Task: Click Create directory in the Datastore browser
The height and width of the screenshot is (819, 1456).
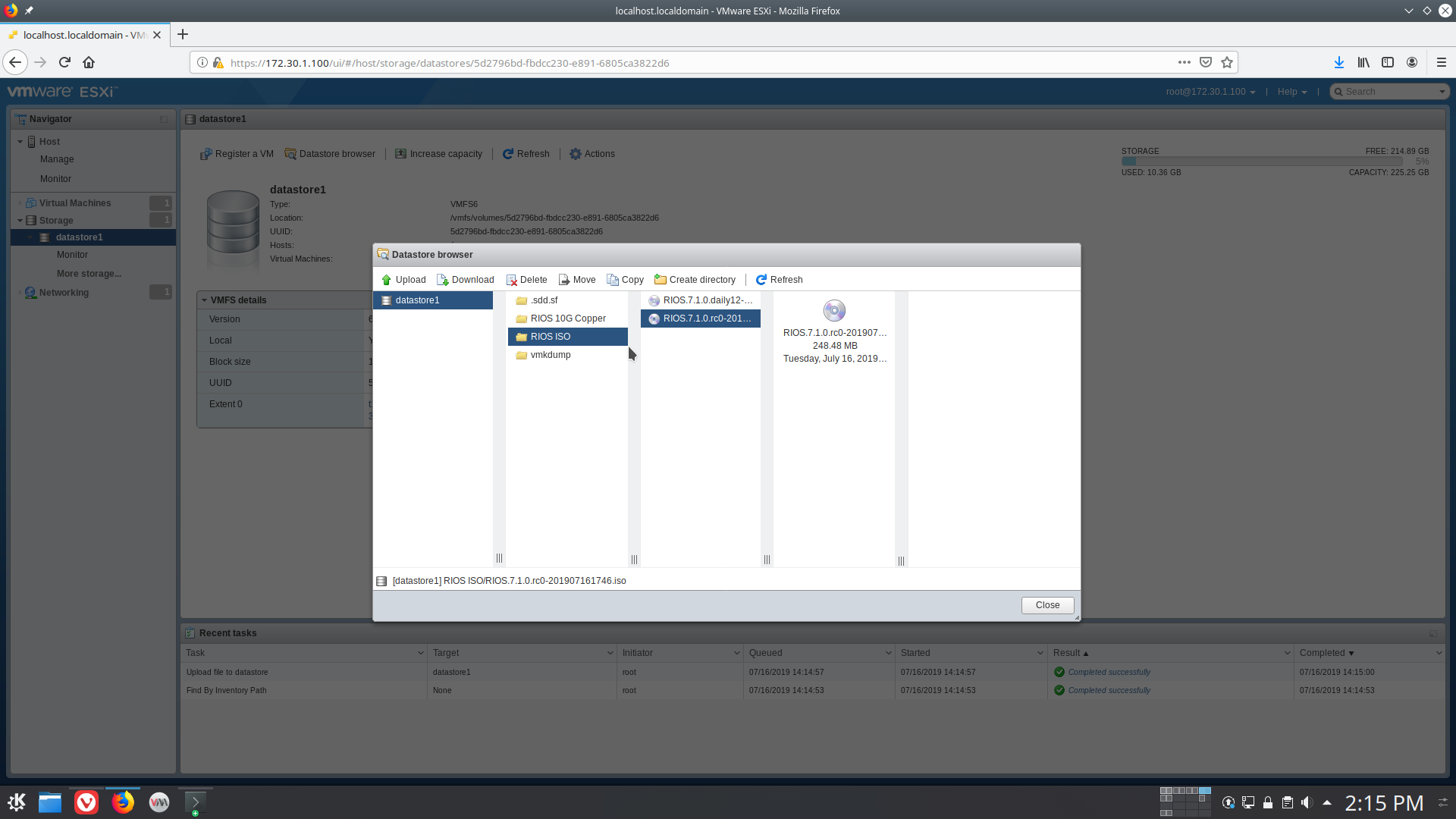Action: 695,280
